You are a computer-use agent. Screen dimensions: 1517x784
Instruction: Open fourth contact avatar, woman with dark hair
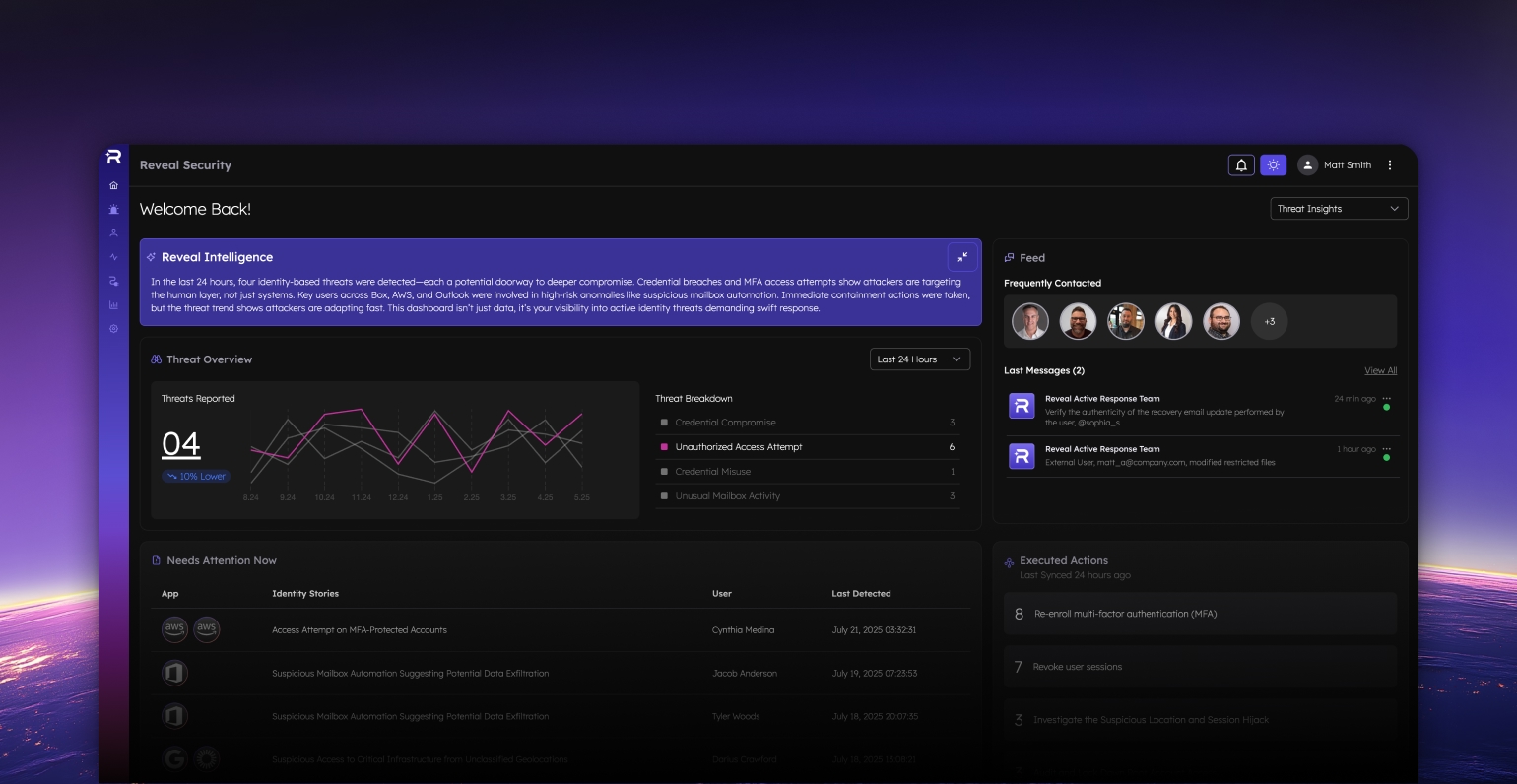pyautogui.click(x=1173, y=321)
